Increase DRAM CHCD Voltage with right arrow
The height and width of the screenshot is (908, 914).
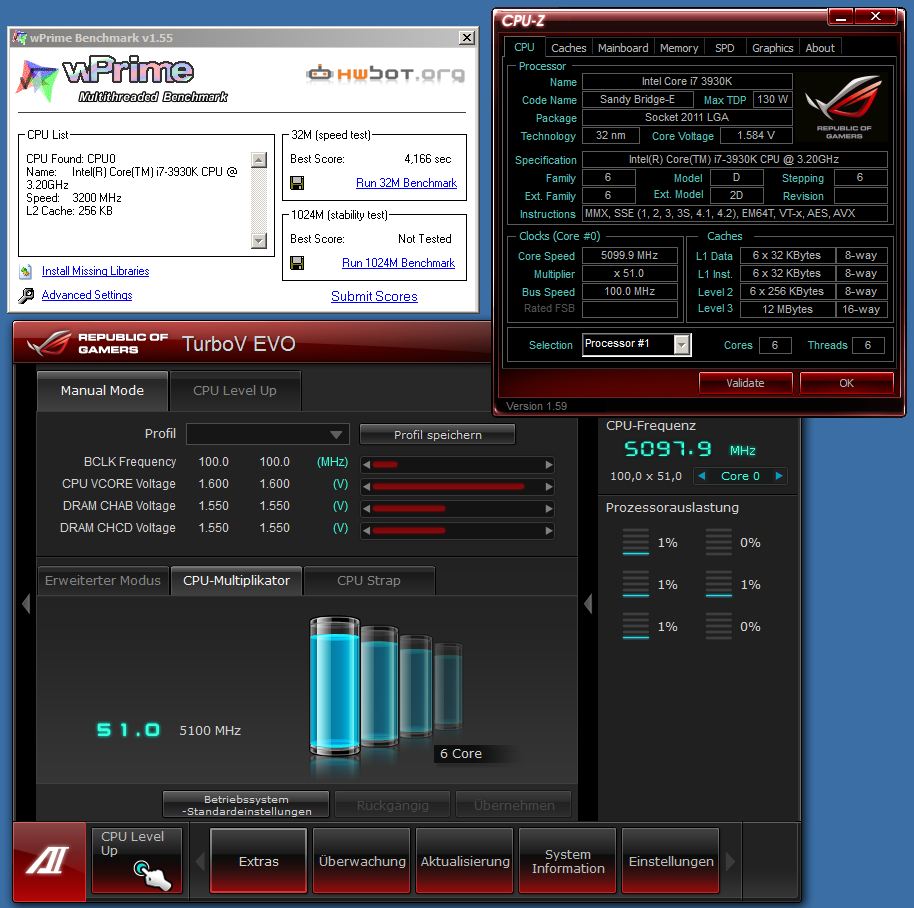[549, 531]
